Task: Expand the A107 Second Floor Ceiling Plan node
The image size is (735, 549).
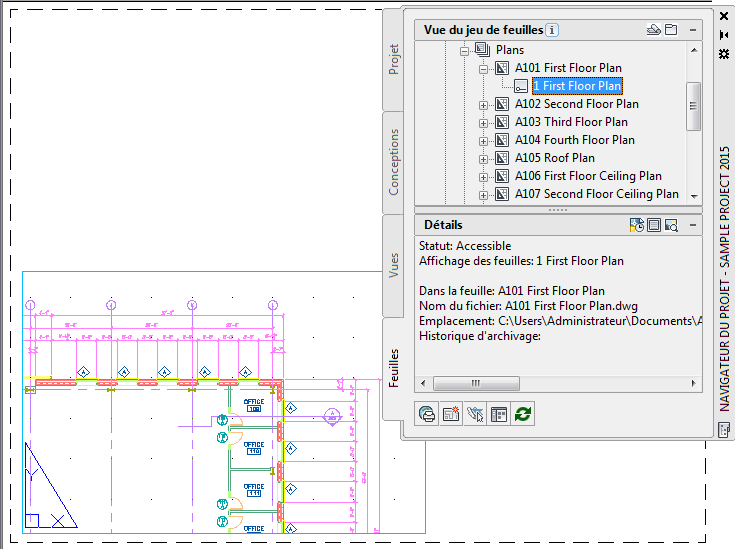Action: (x=483, y=195)
